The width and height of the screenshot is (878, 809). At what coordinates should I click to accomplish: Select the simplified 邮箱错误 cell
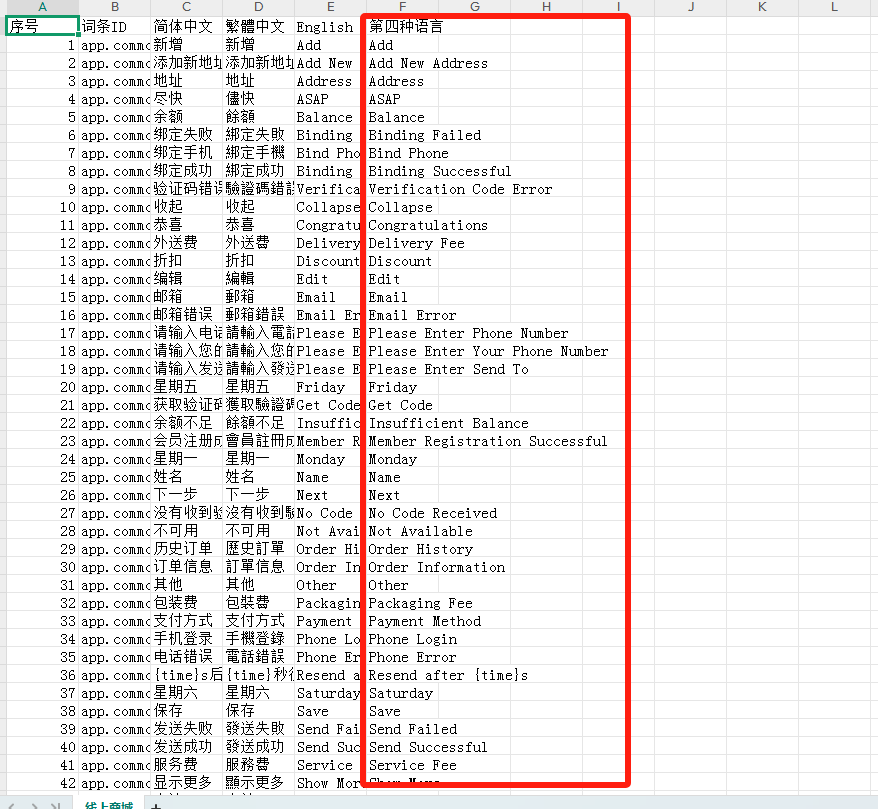[186, 315]
